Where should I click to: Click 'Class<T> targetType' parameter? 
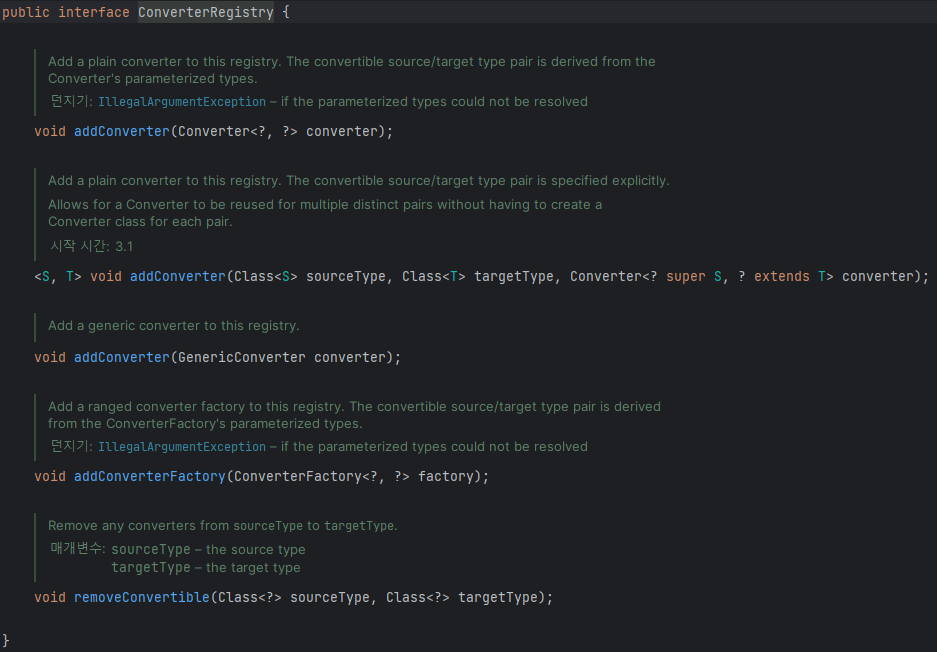477,277
